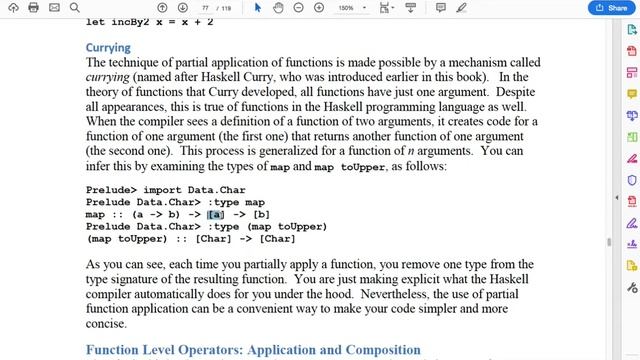Zoom out with the minus circle

[x=298, y=8]
